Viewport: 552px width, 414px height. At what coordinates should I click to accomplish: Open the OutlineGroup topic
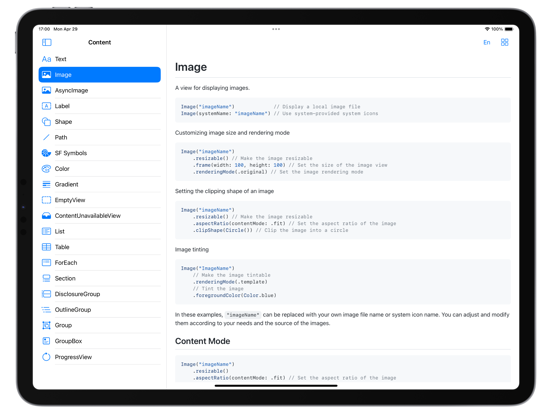tap(100, 309)
